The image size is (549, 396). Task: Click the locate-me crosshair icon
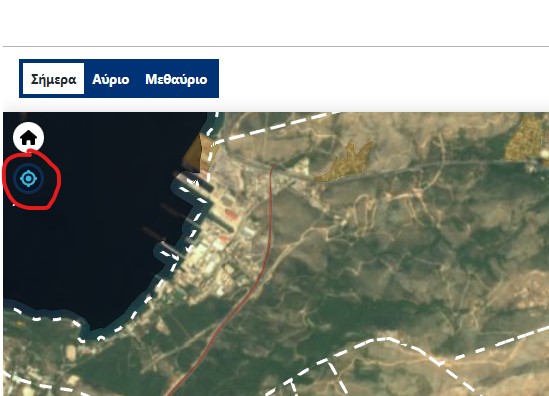(x=28, y=179)
